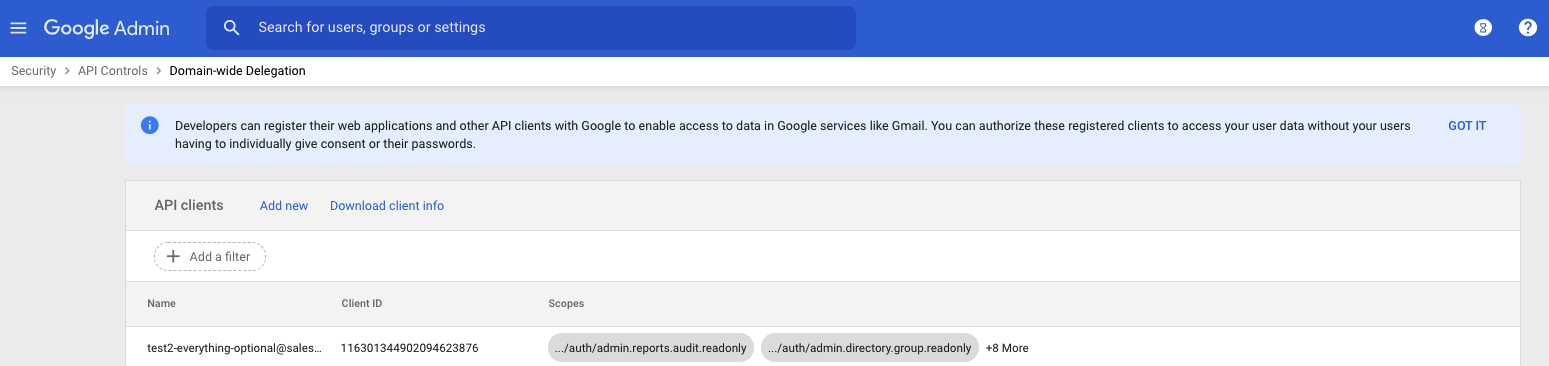Click the blue info icon in banner

click(150, 126)
